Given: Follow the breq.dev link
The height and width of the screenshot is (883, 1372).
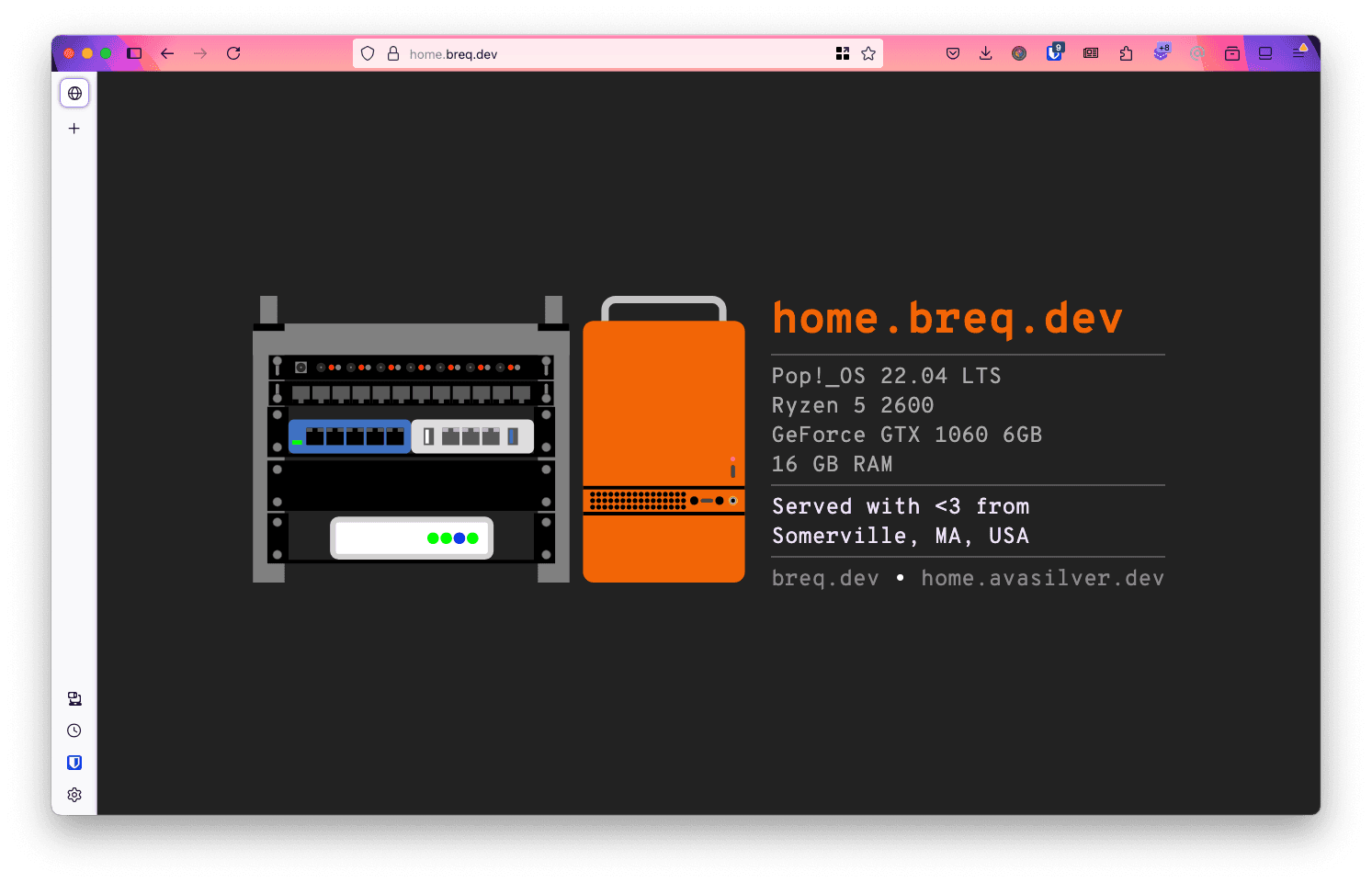Looking at the screenshot, I should [824, 578].
